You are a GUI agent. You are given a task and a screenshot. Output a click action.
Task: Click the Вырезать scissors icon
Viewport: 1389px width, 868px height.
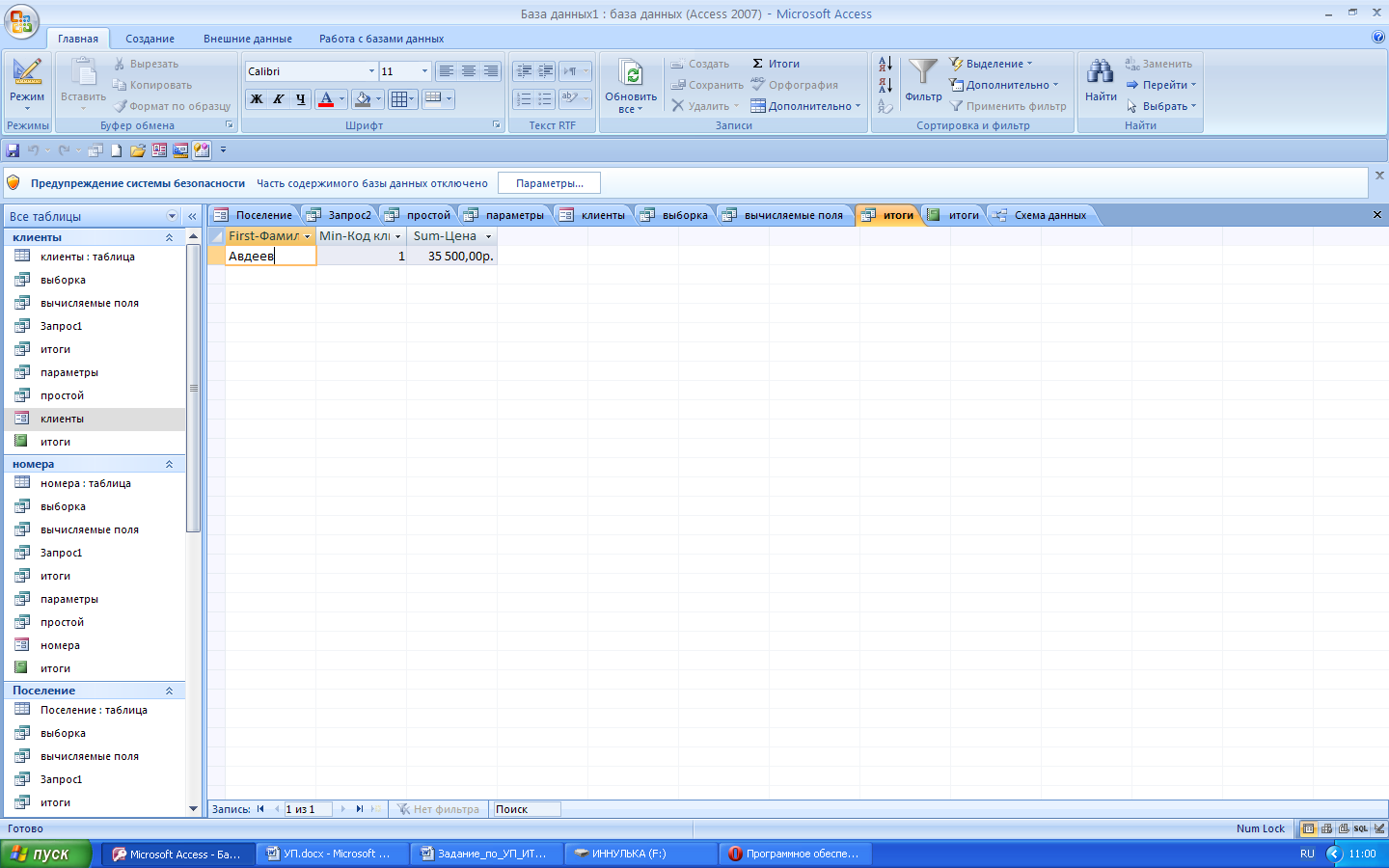(120, 64)
